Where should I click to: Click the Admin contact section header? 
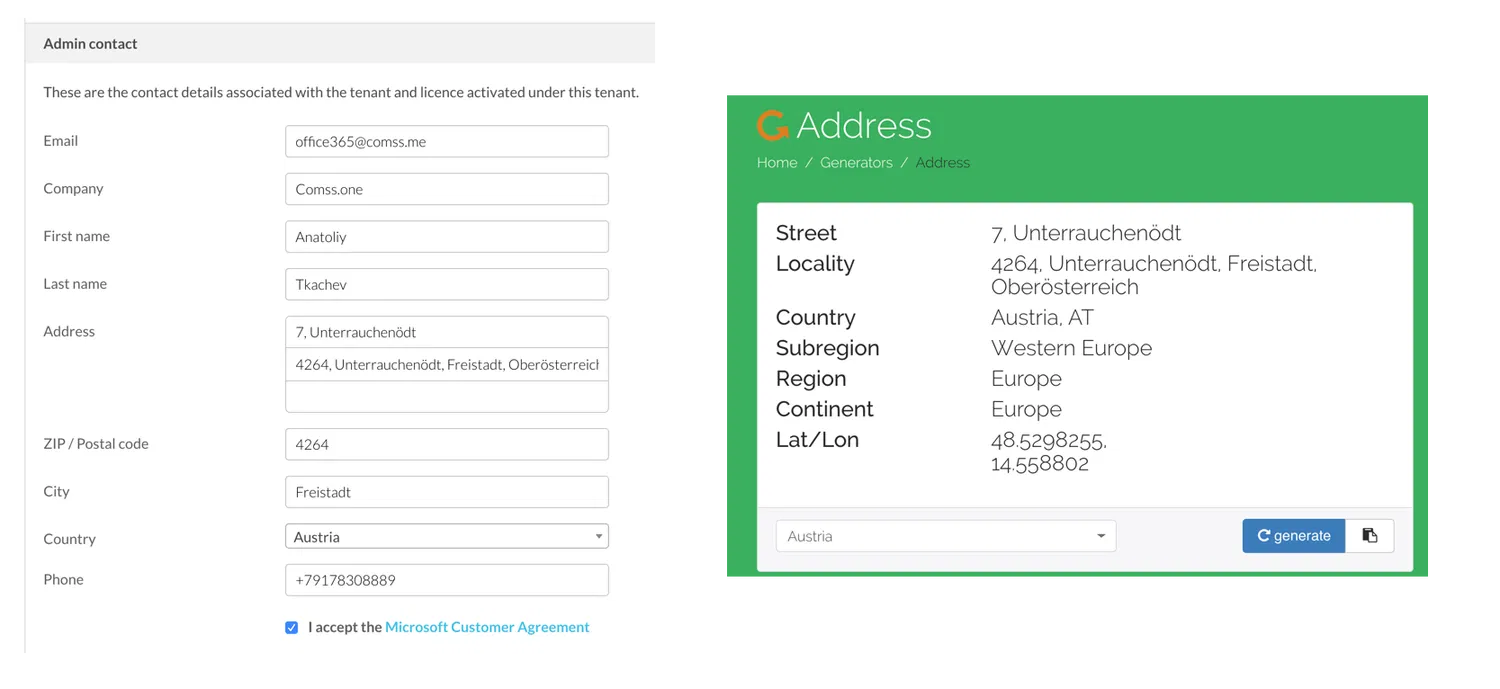coord(340,43)
